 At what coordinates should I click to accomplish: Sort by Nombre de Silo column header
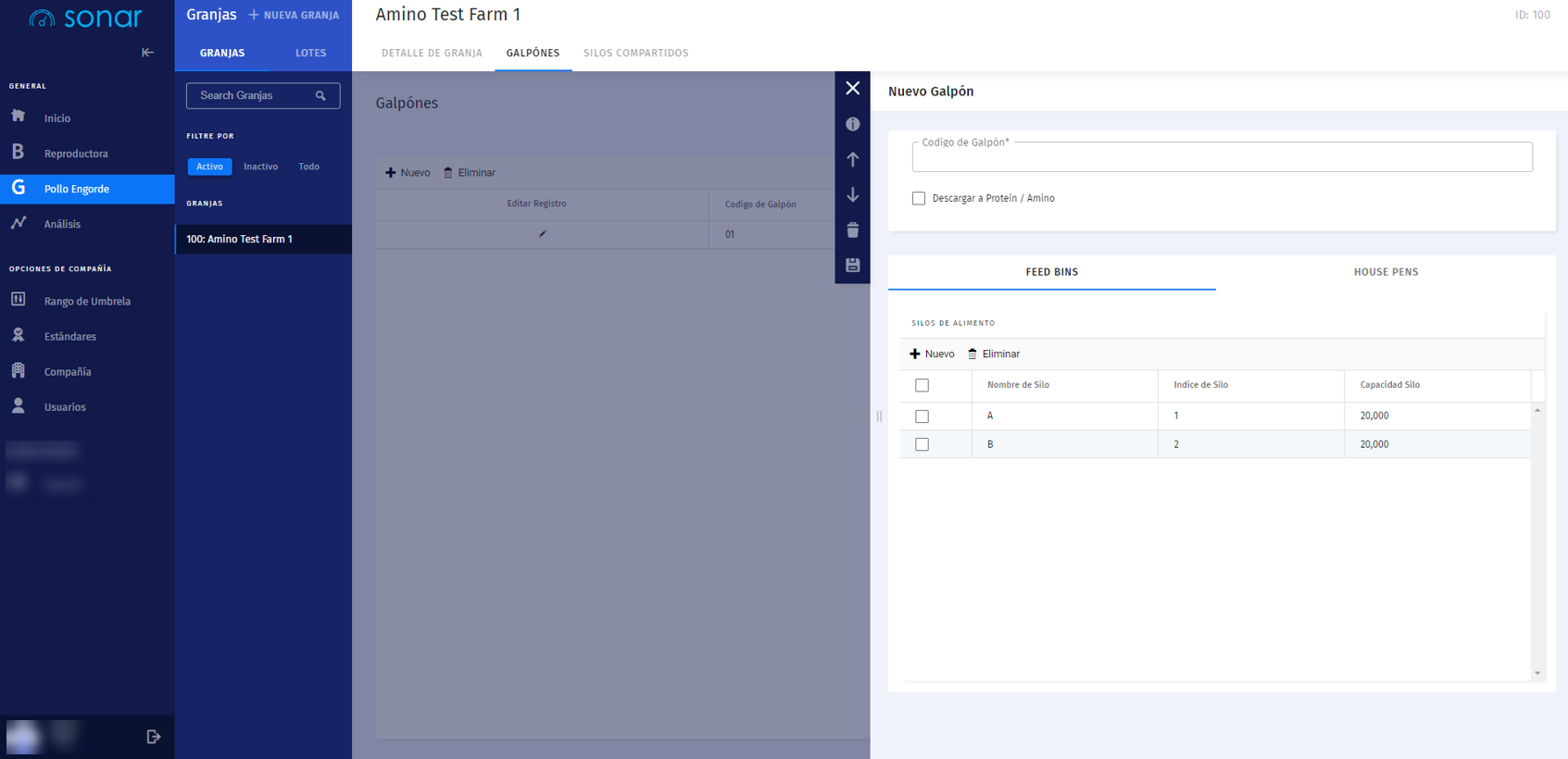[x=1064, y=385]
